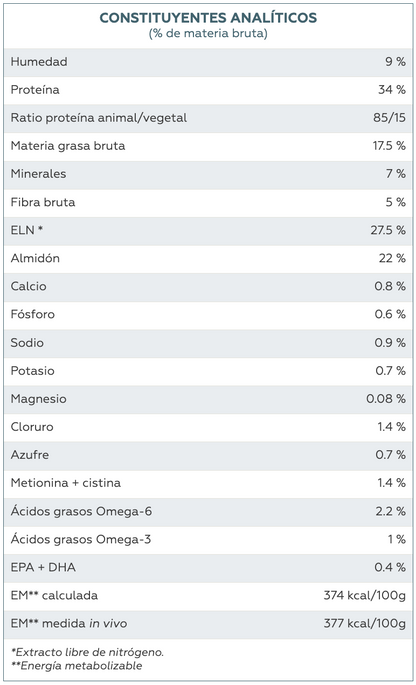Select the Ratio proteína animal/vegetal row
This screenshot has height=685, width=416.
(208, 118)
